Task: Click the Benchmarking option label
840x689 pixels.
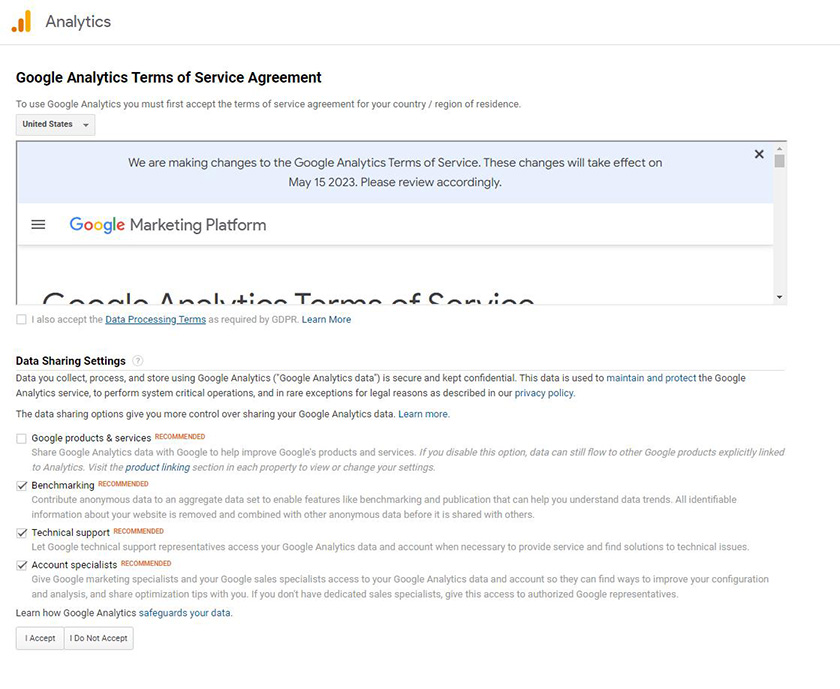Action: click(x=63, y=485)
